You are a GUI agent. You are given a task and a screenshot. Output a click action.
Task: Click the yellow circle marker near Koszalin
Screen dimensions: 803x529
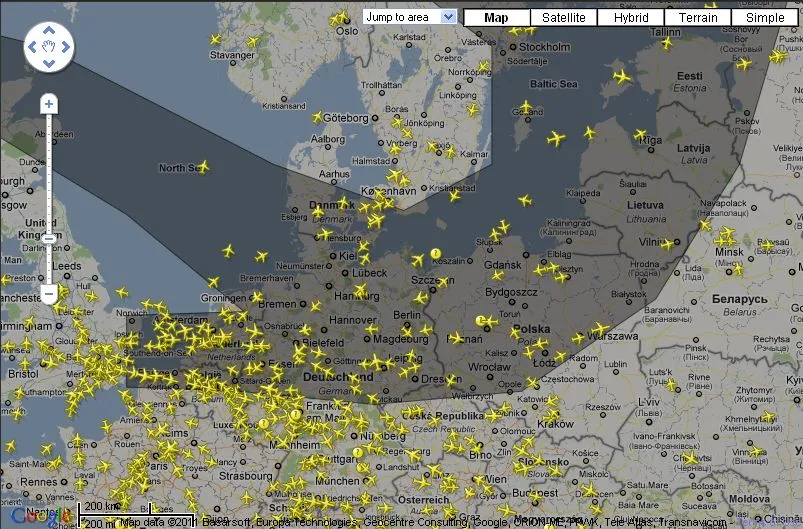tap(435, 254)
